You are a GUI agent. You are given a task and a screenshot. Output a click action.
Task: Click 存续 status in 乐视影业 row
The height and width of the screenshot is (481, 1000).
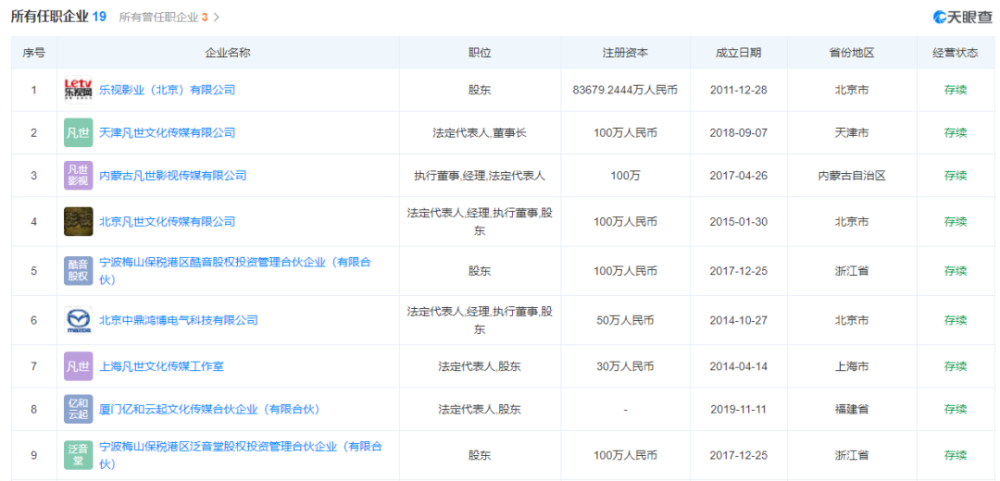pos(955,90)
